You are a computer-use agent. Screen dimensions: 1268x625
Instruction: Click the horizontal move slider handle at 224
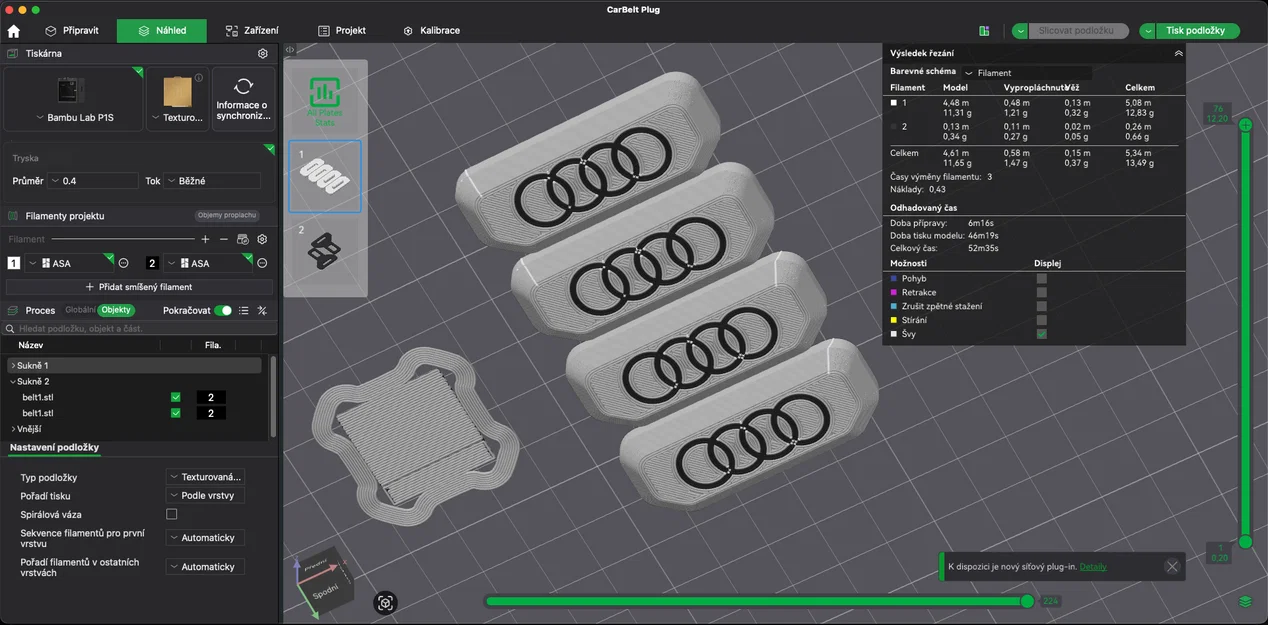[1027, 601]
